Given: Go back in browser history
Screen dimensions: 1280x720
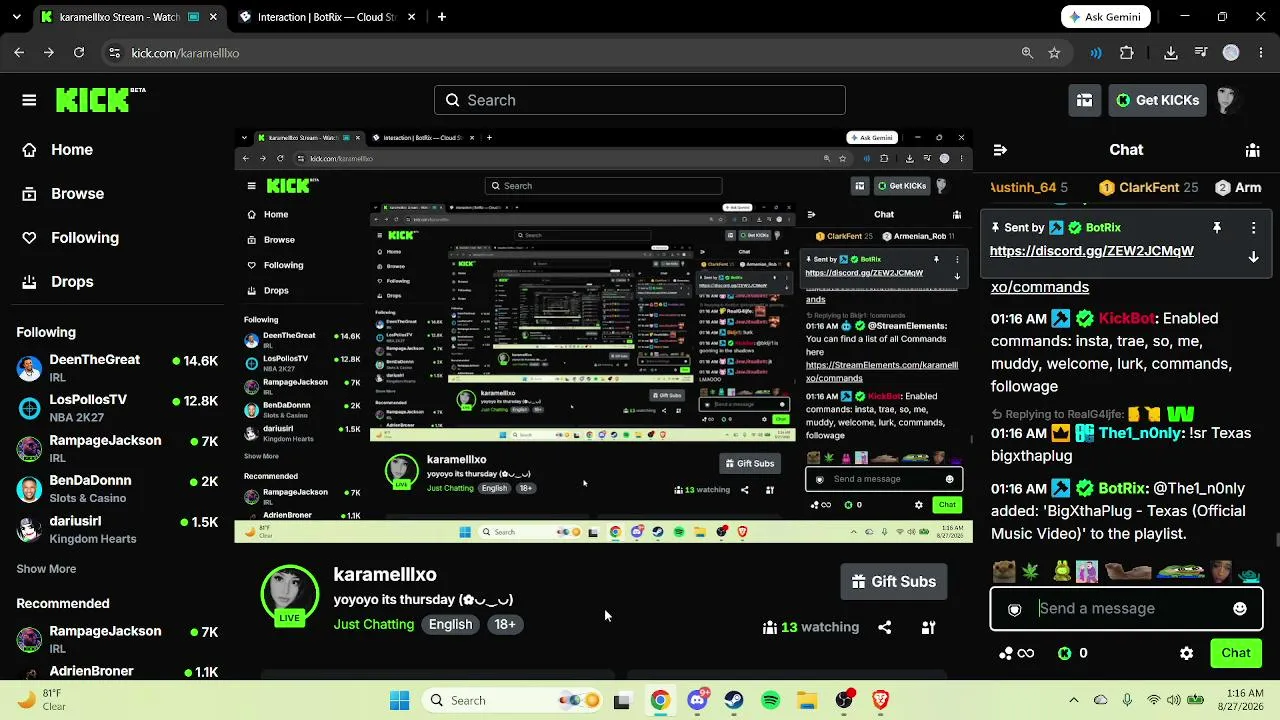Looking at the screenshot, I should point(19,53).
